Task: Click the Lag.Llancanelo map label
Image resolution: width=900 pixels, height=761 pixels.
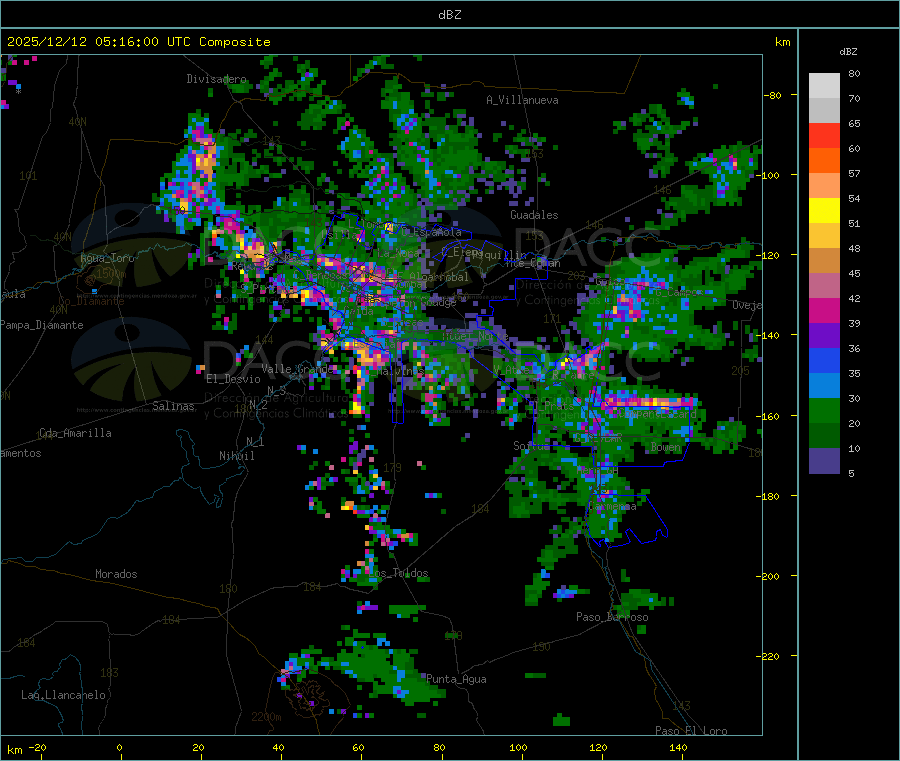Action: (63, 695)
